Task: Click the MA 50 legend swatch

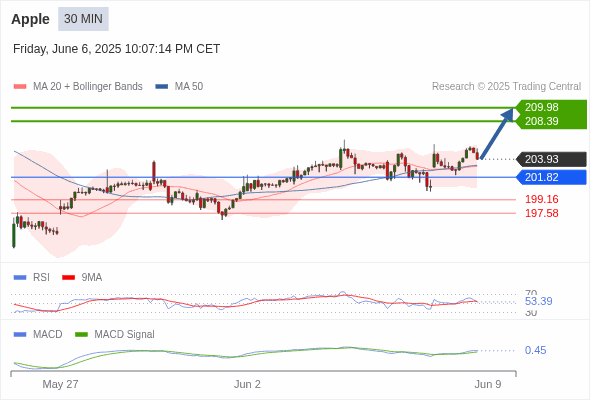Action: click(x=162, y=87)
